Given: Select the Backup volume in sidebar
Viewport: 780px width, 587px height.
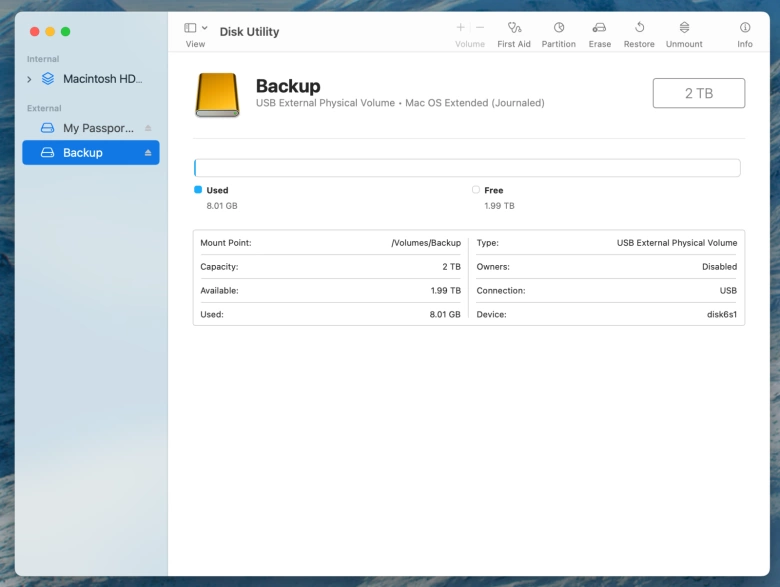Looking at the screenshot, I should pyautogui.click(x=83, y=153).
